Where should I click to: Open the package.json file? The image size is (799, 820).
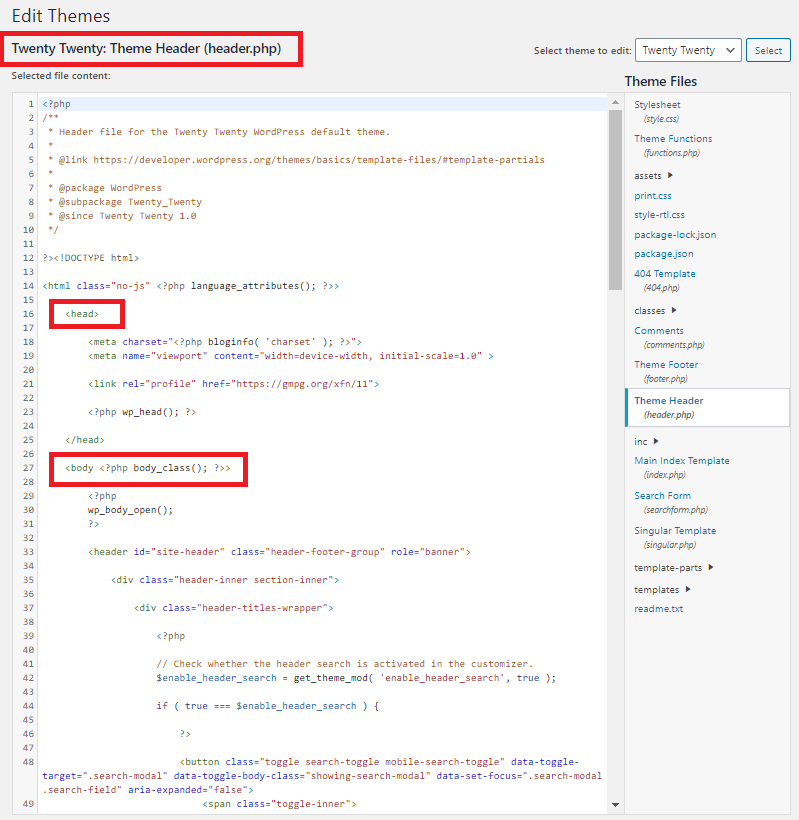664,254
